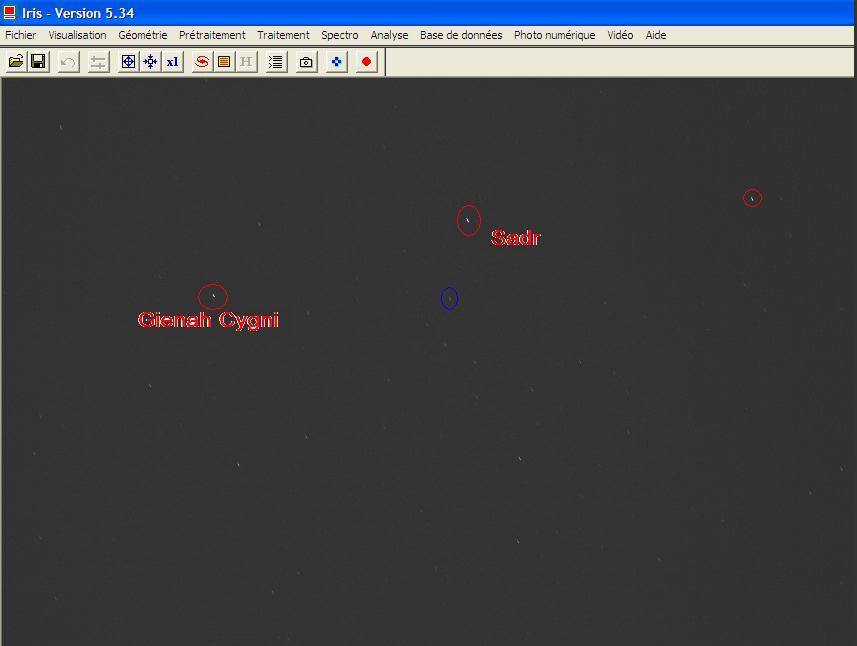Screen dimensions: 857x646
Task: Click the star circled next to Sadr
Action: click(x=468, y=221)
